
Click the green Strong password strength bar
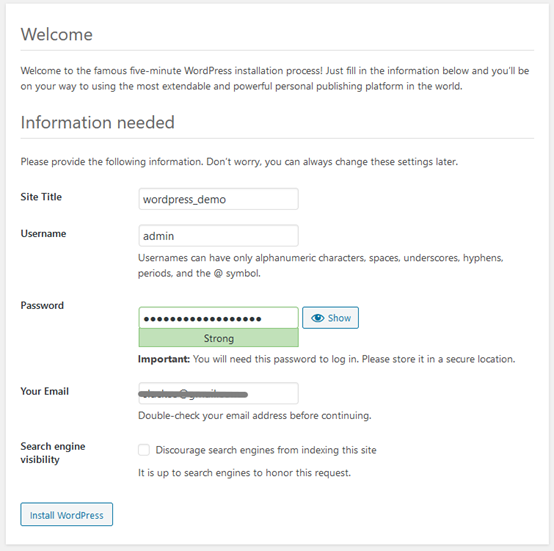pos(218,338)
